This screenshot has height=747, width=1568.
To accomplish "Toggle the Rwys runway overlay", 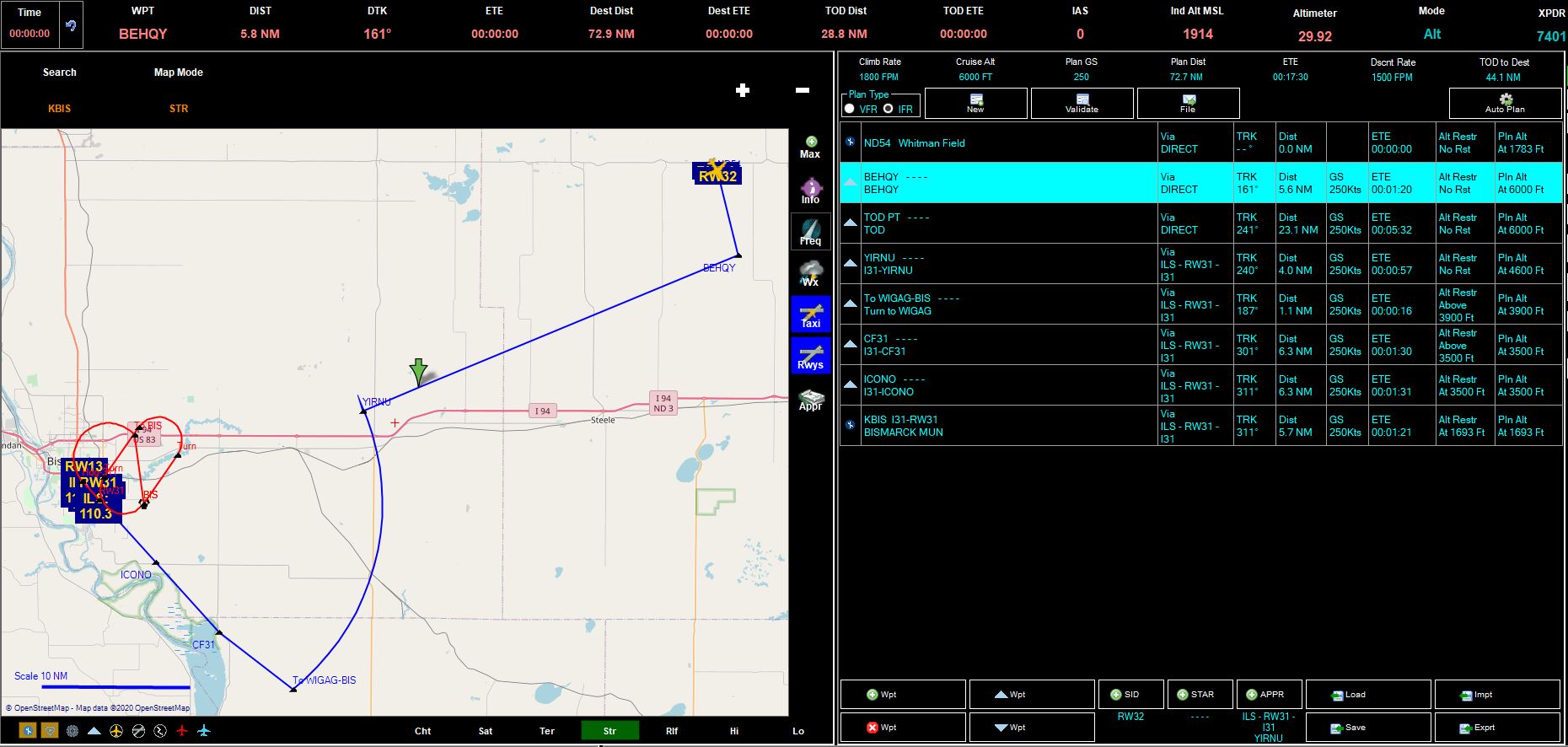I will [x=810, y=356].
